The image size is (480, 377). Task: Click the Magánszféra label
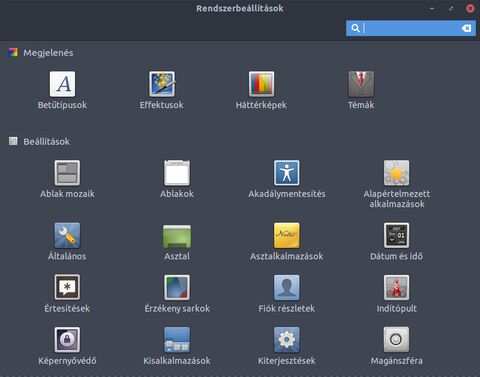(x=396, y=361)
